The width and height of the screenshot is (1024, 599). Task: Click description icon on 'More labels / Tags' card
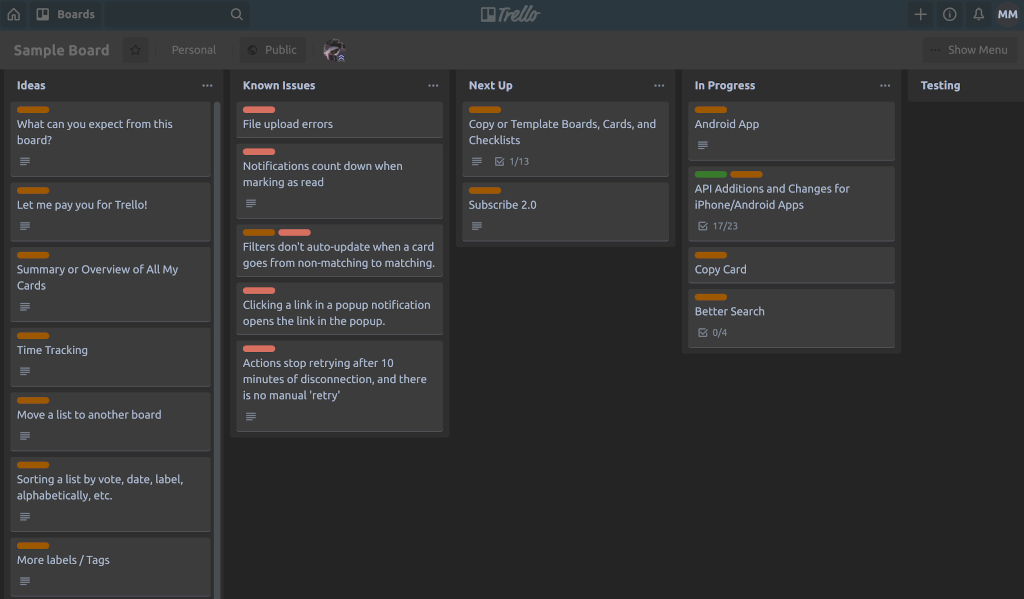[x=25, y=581]
